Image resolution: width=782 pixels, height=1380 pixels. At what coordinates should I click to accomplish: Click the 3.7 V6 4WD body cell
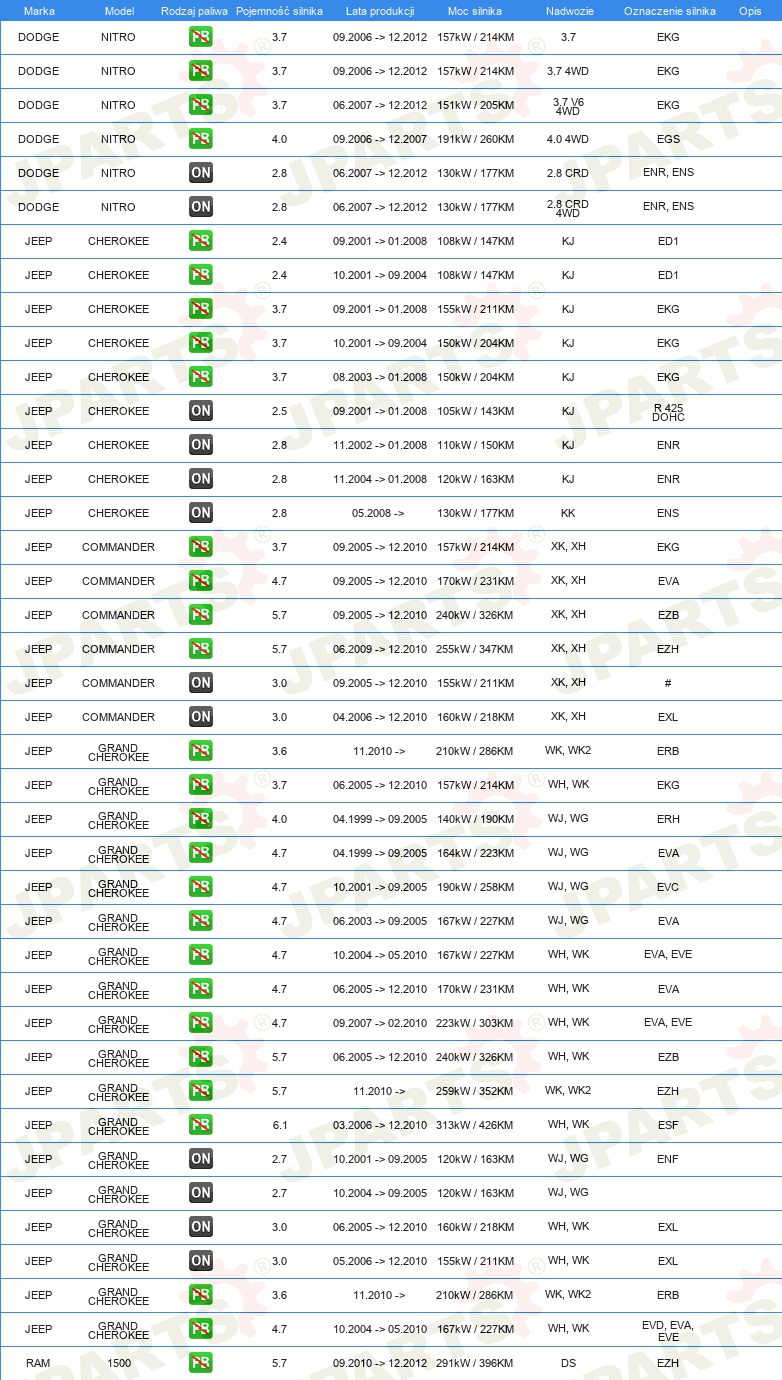[x=568, y=106]
